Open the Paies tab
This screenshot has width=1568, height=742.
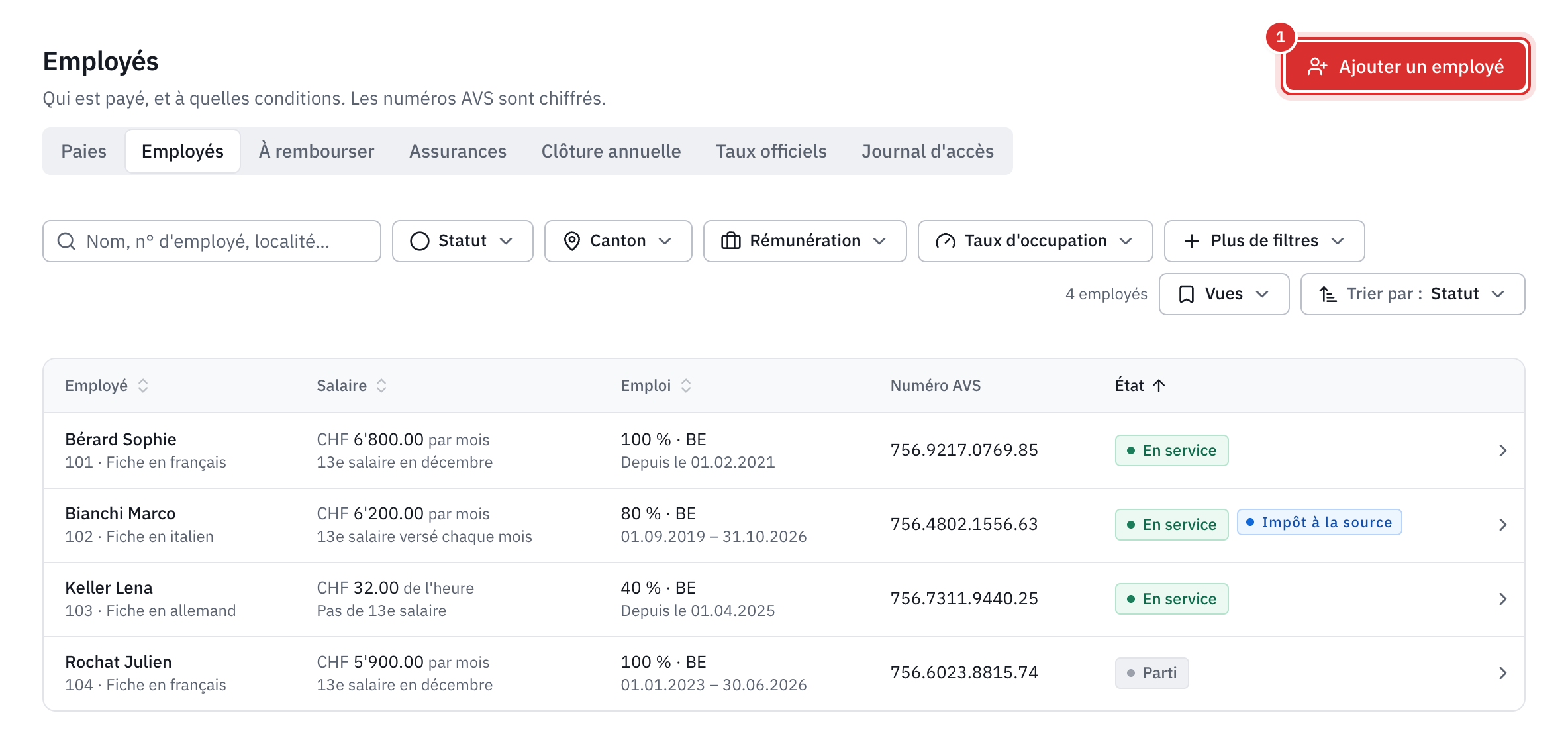click(83, 151)
